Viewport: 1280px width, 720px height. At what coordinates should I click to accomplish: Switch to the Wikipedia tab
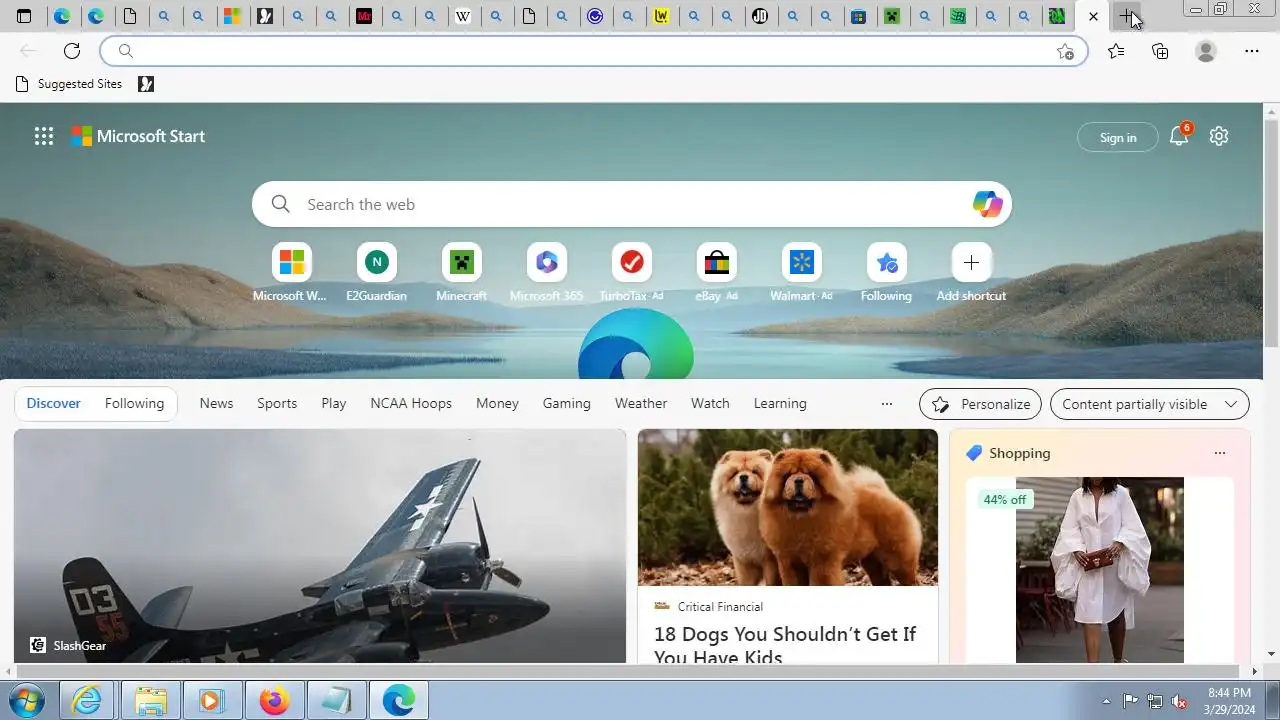point(463,16)
